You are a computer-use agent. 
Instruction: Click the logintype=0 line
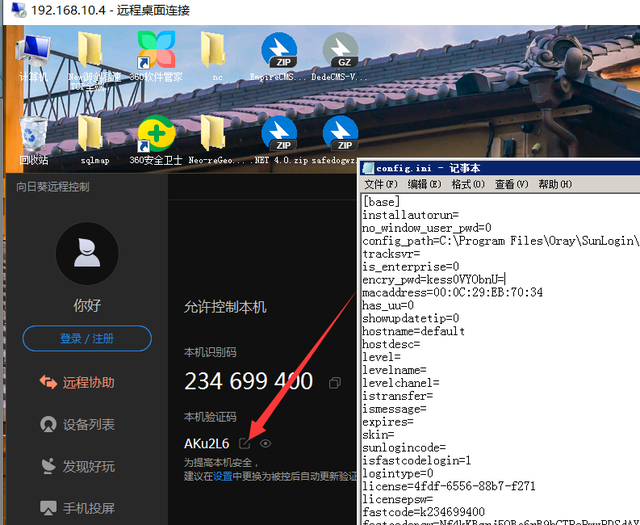398,474
